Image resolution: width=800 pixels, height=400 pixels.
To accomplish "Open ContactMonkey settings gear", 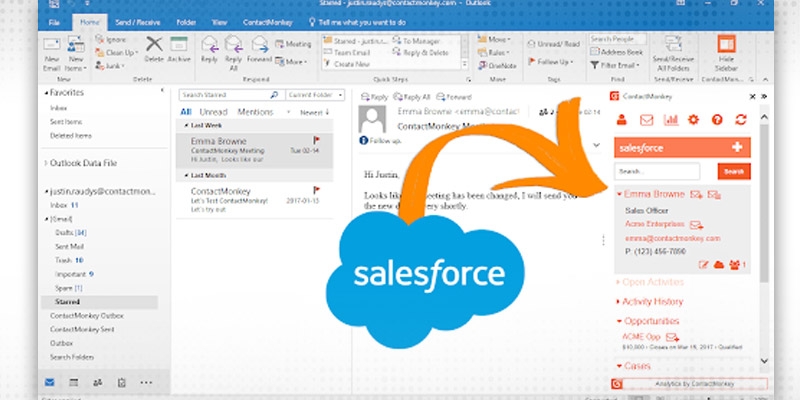I will (x=693, y=120).
